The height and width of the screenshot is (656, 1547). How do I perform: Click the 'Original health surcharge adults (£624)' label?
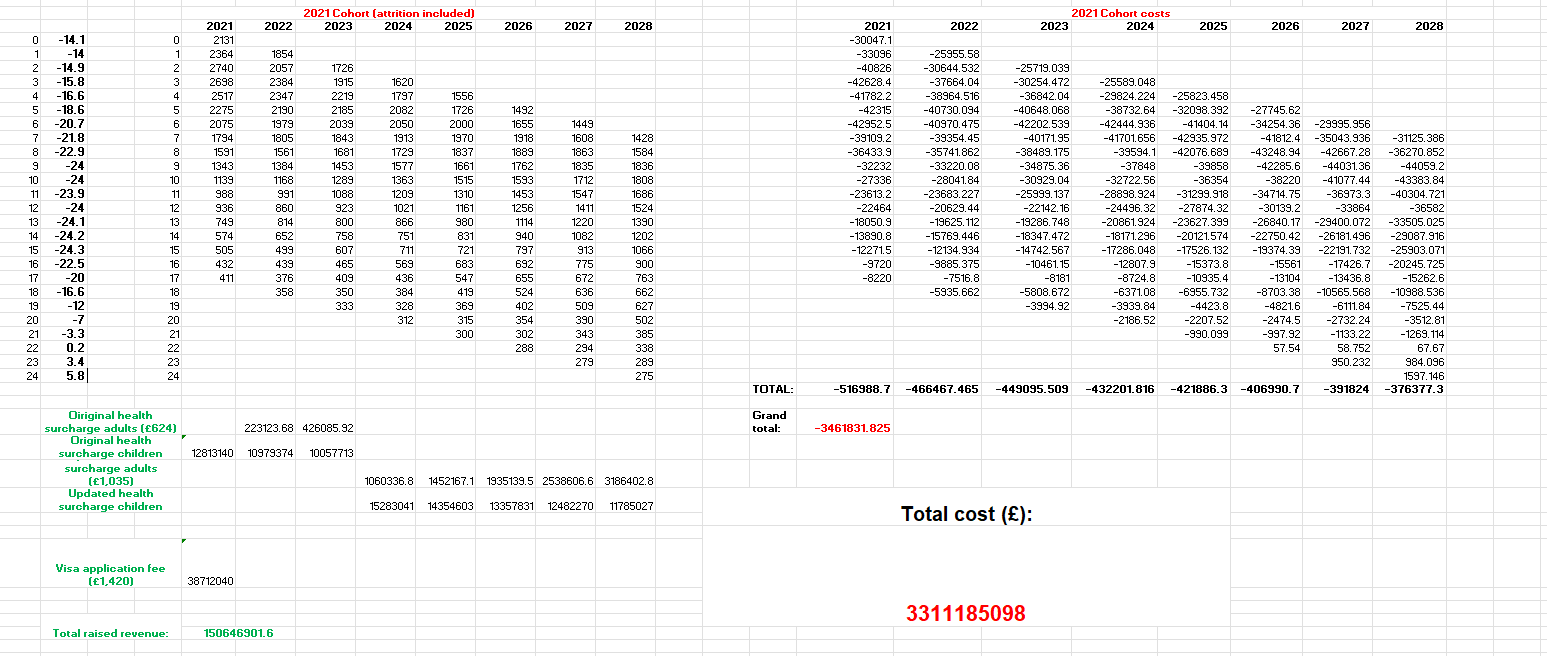pyautogui.click(x=112, y=421)
